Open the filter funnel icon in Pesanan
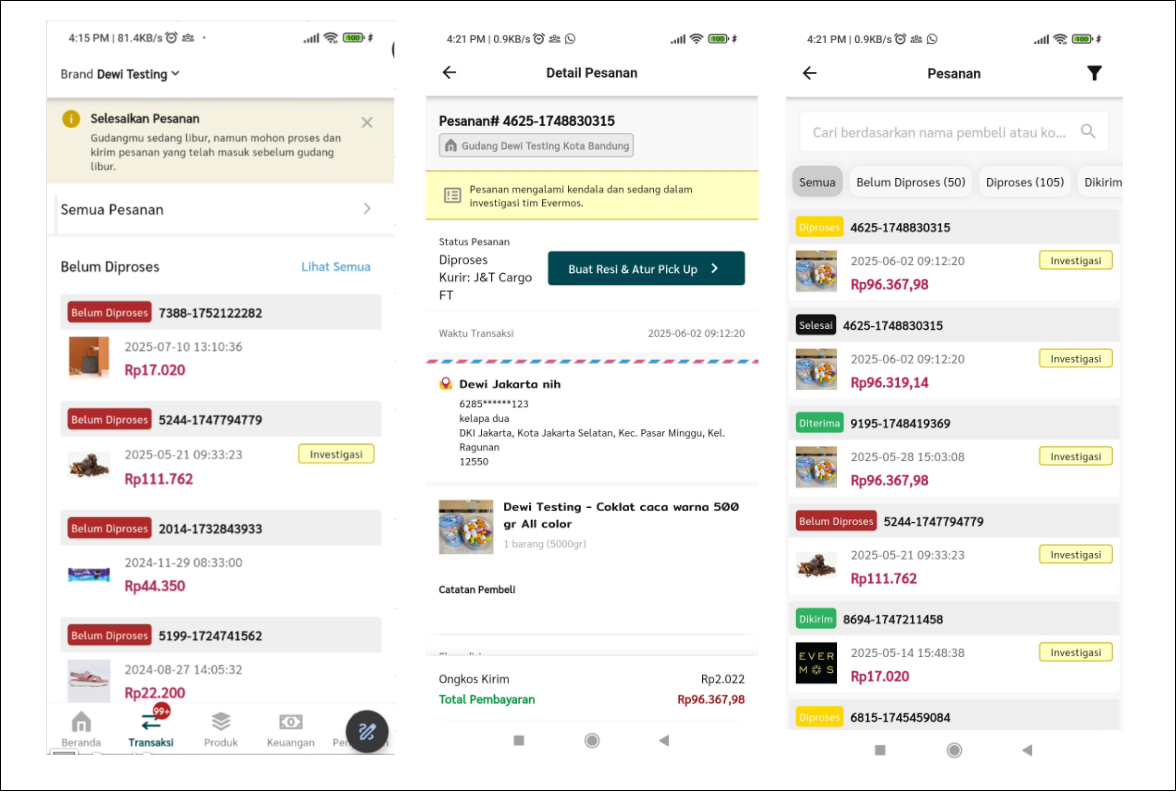The width and height of the screenshot is (1176, 792). tap(1094, 73)
